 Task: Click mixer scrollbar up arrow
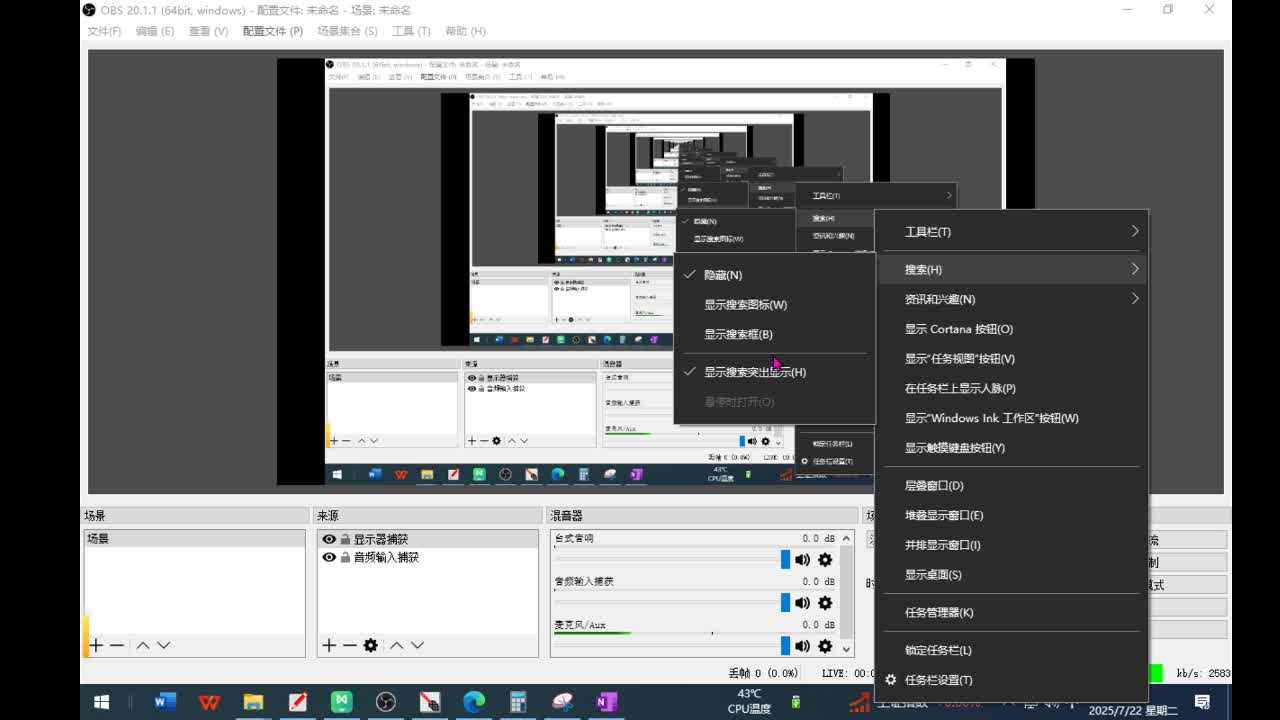847,538
